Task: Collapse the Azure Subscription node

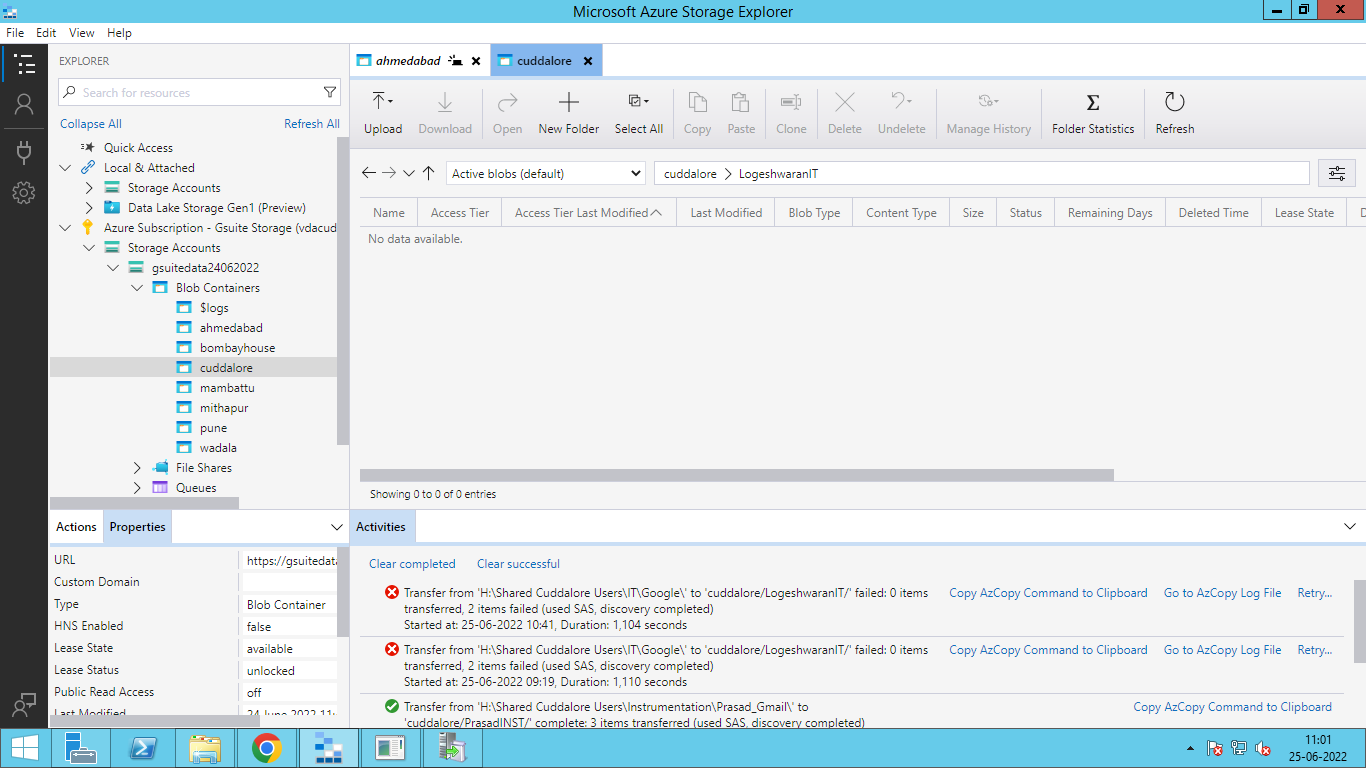Action: pyautogui.click(x=66, y=228)
